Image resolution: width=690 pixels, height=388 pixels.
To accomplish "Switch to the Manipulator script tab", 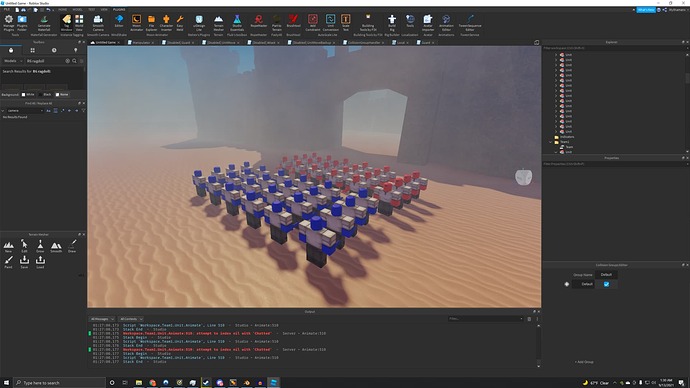I will point(141,43).
